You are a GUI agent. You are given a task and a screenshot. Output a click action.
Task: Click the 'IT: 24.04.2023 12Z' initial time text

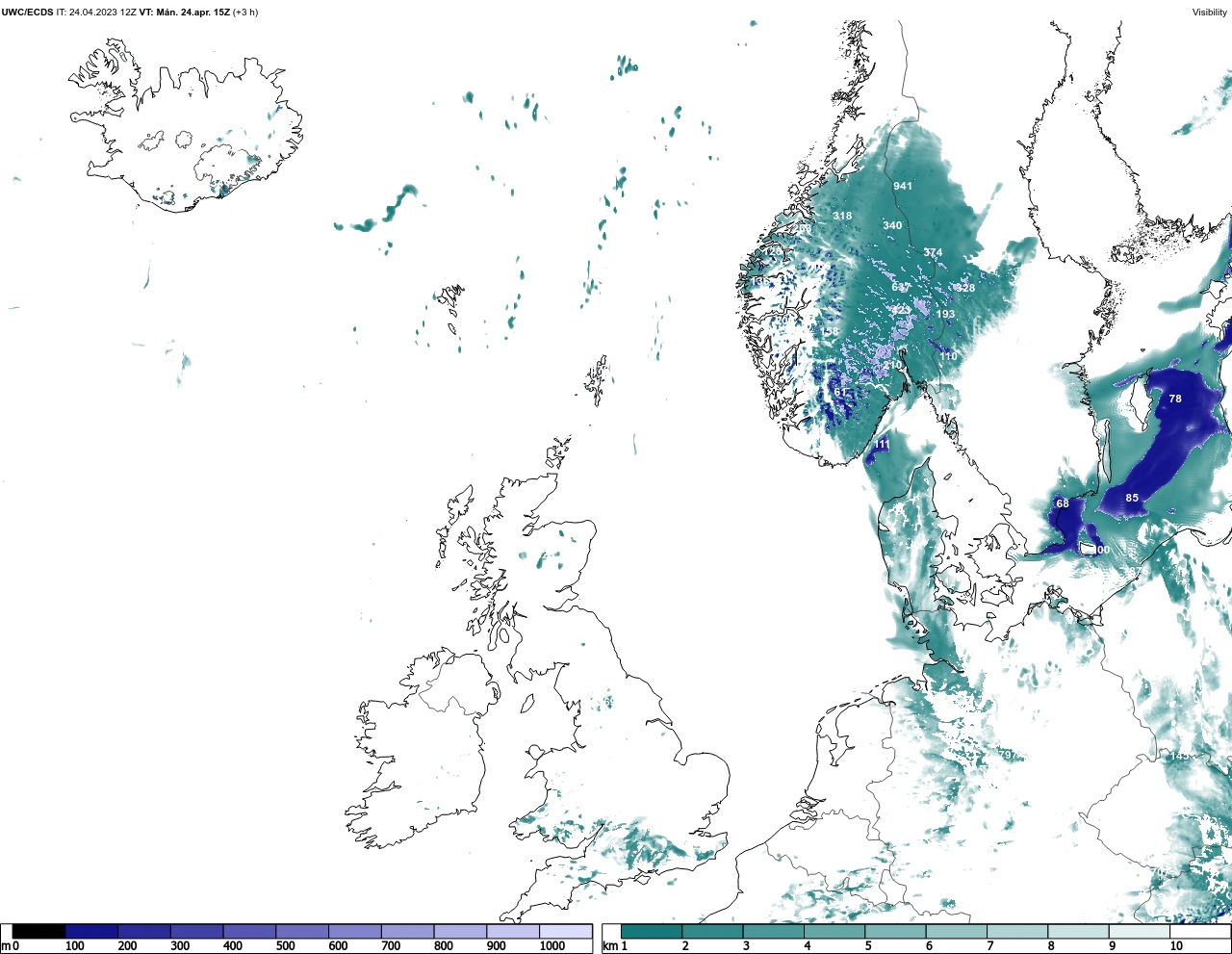click(96, 13)
